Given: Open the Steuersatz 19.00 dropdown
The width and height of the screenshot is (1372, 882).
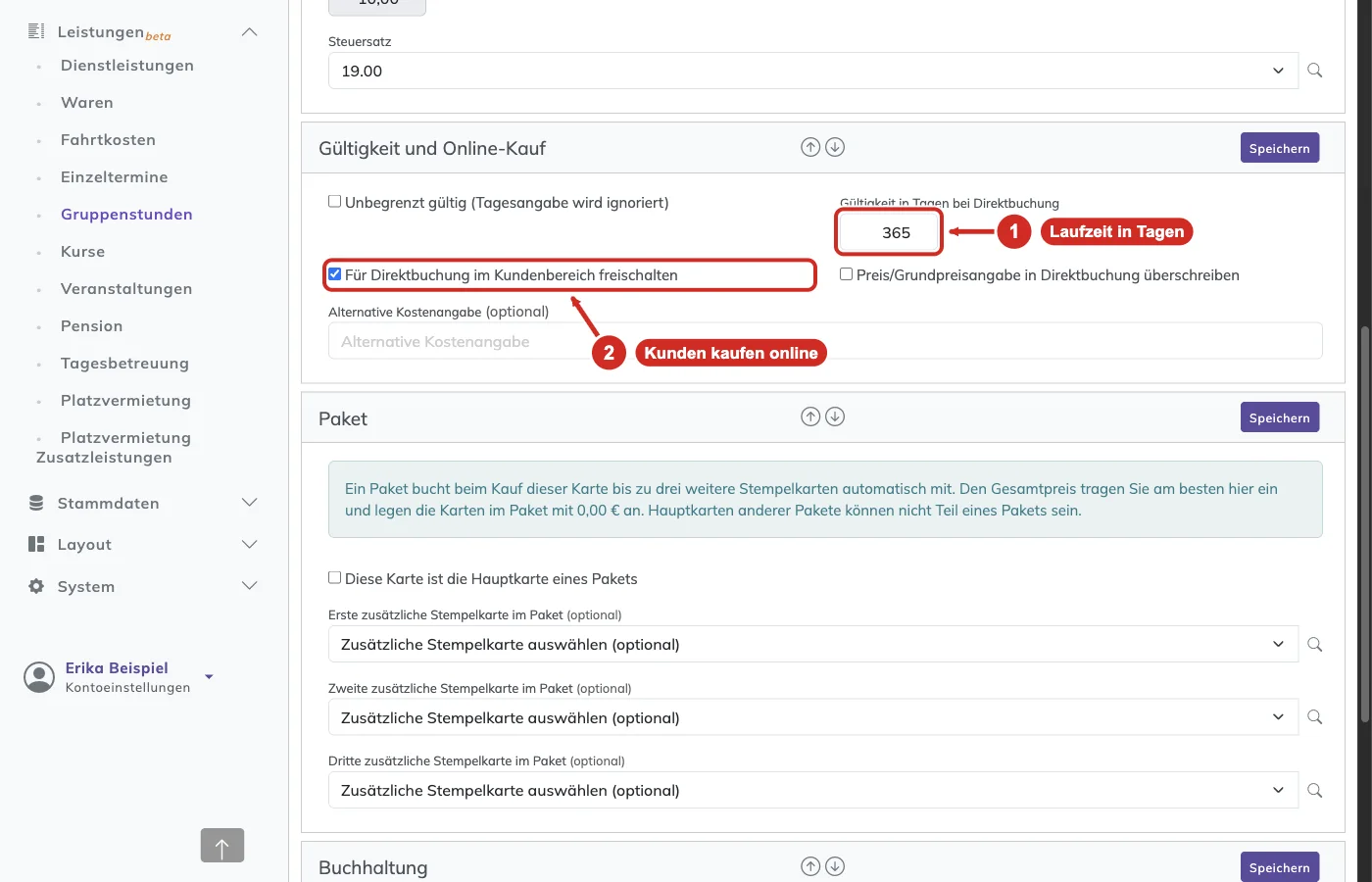Looking at the screenshot, I should [x=813, y=71].
